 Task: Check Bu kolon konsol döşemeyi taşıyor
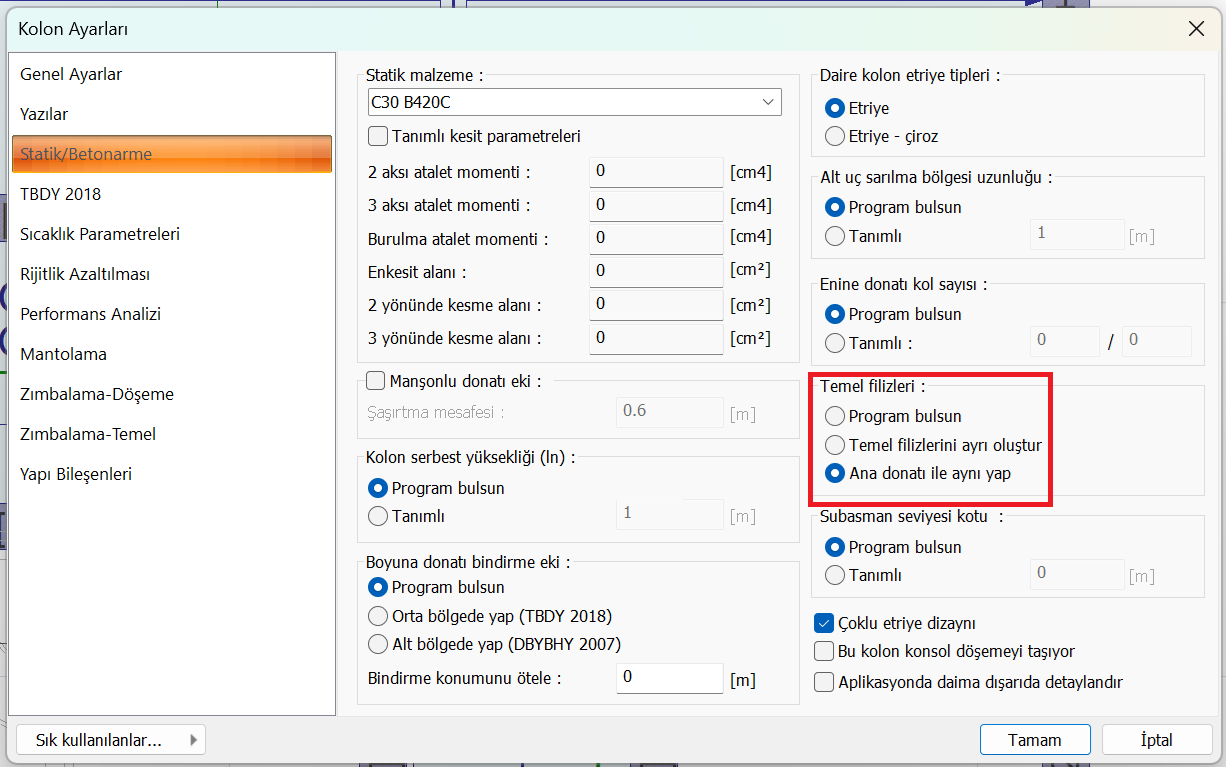tap(824, 652)
